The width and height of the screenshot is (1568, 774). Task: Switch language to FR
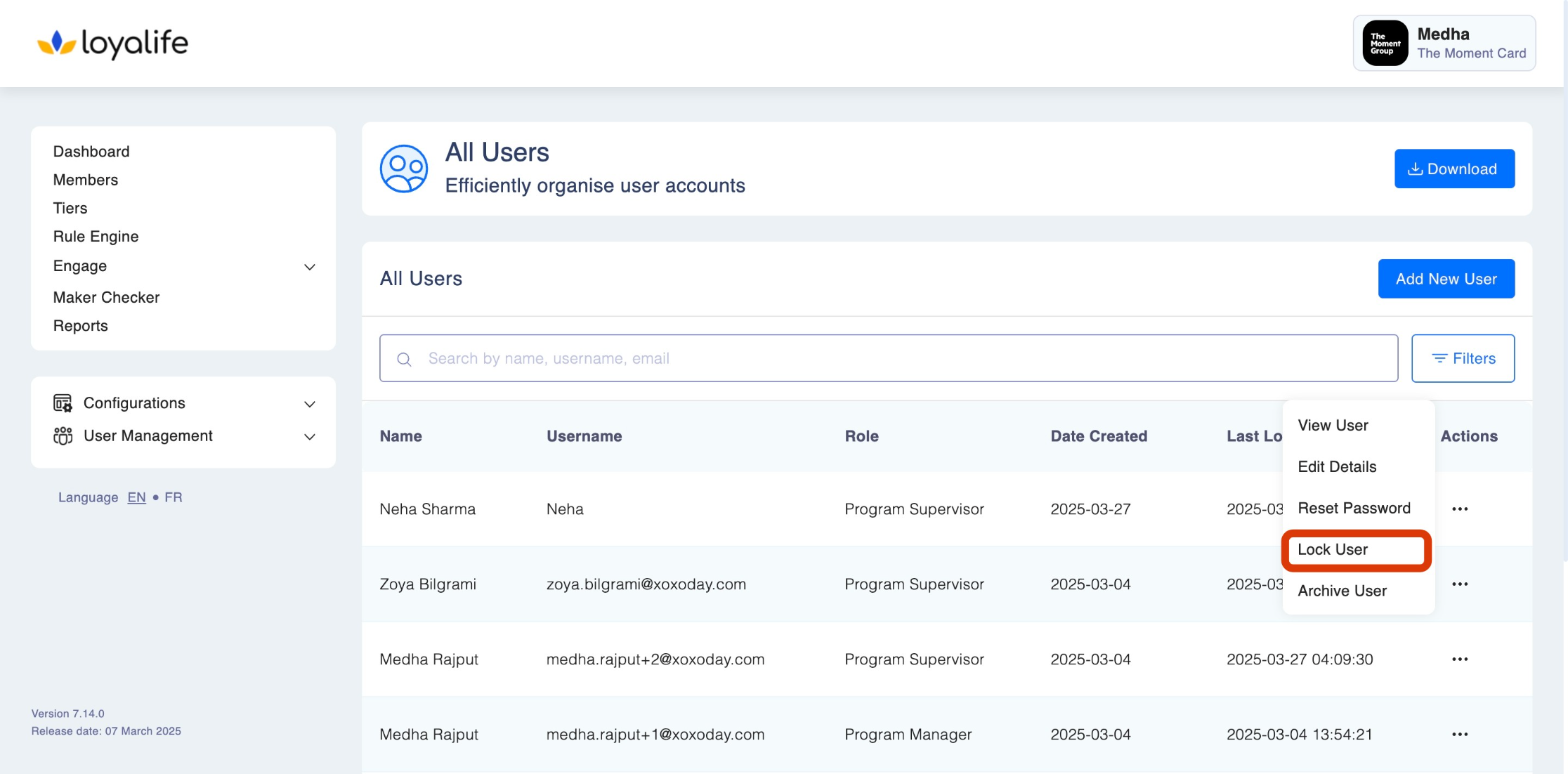click(173, 497)
